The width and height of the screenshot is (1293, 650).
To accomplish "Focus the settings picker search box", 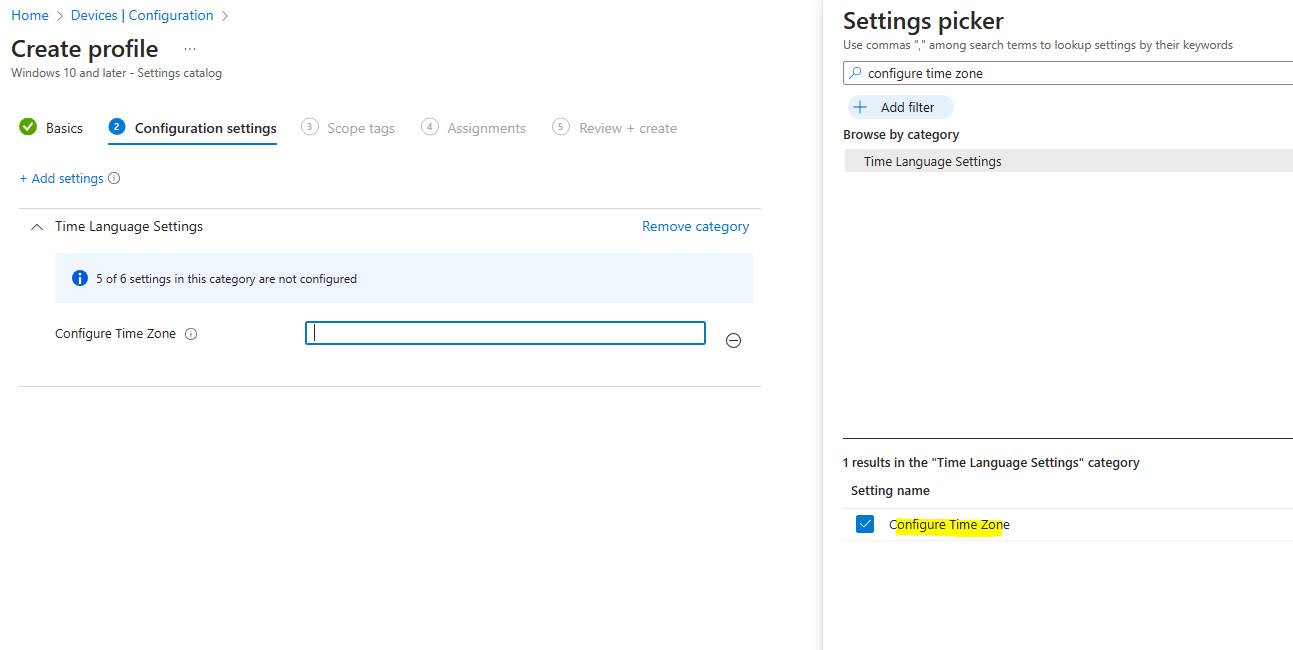I will coord(1068,73).
